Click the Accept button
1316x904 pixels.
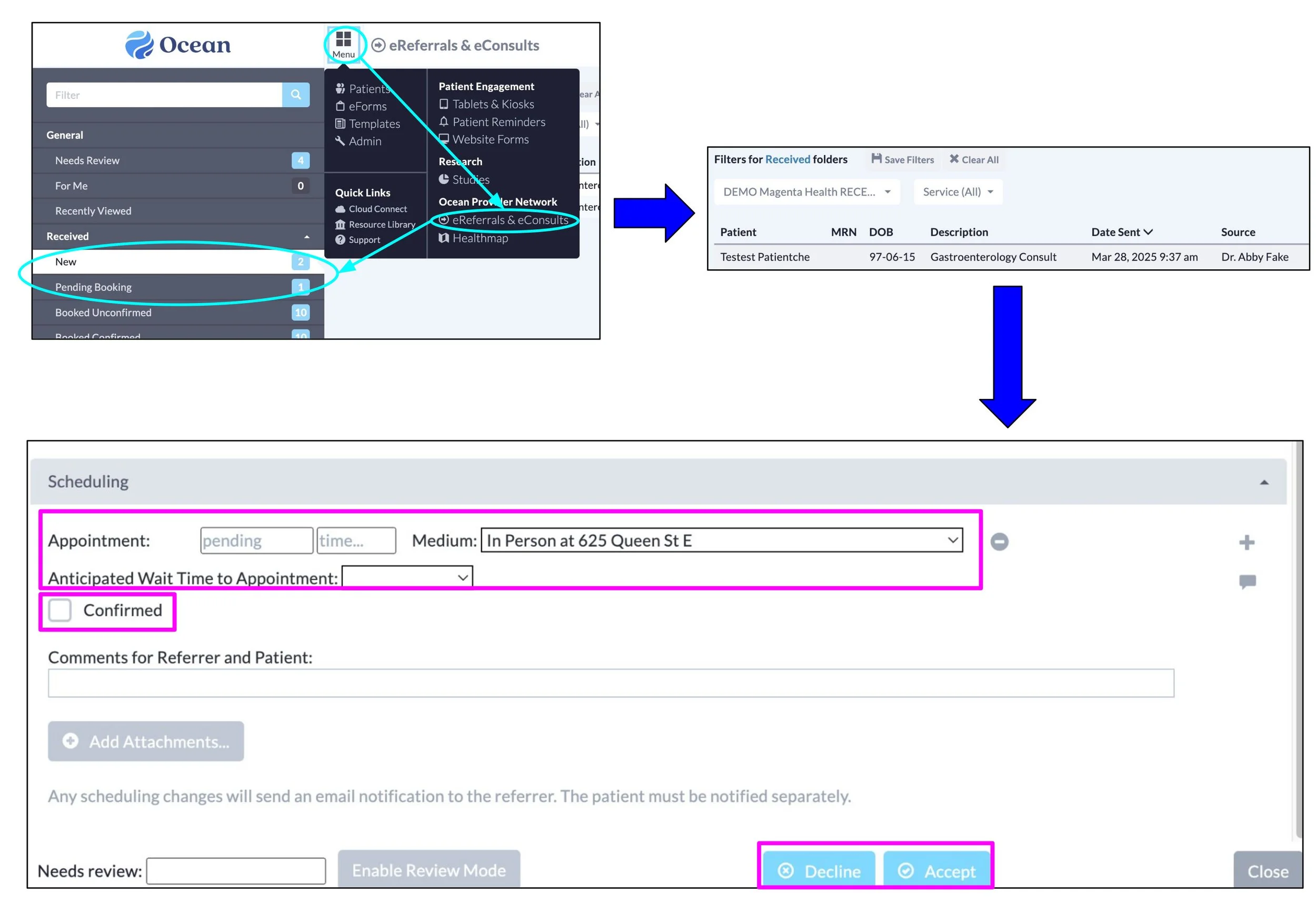[937, 870]
